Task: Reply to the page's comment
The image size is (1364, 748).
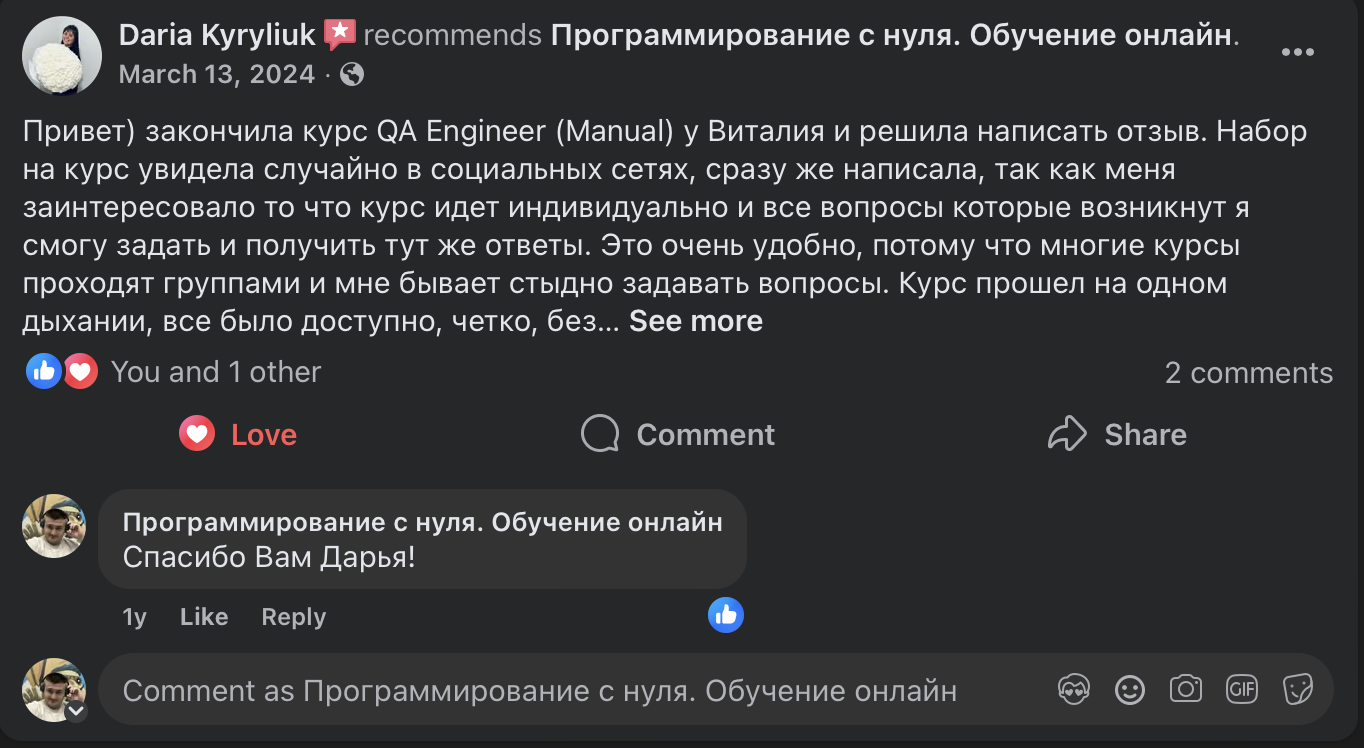Action: click(x=293, y=616)
